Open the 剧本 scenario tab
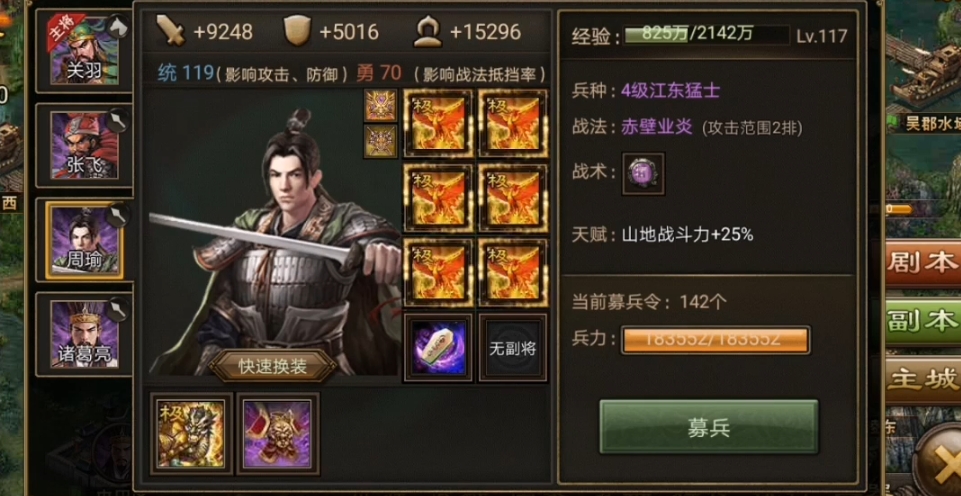The image size is (961, 496). pyautogui.click(x=922, y=263)
